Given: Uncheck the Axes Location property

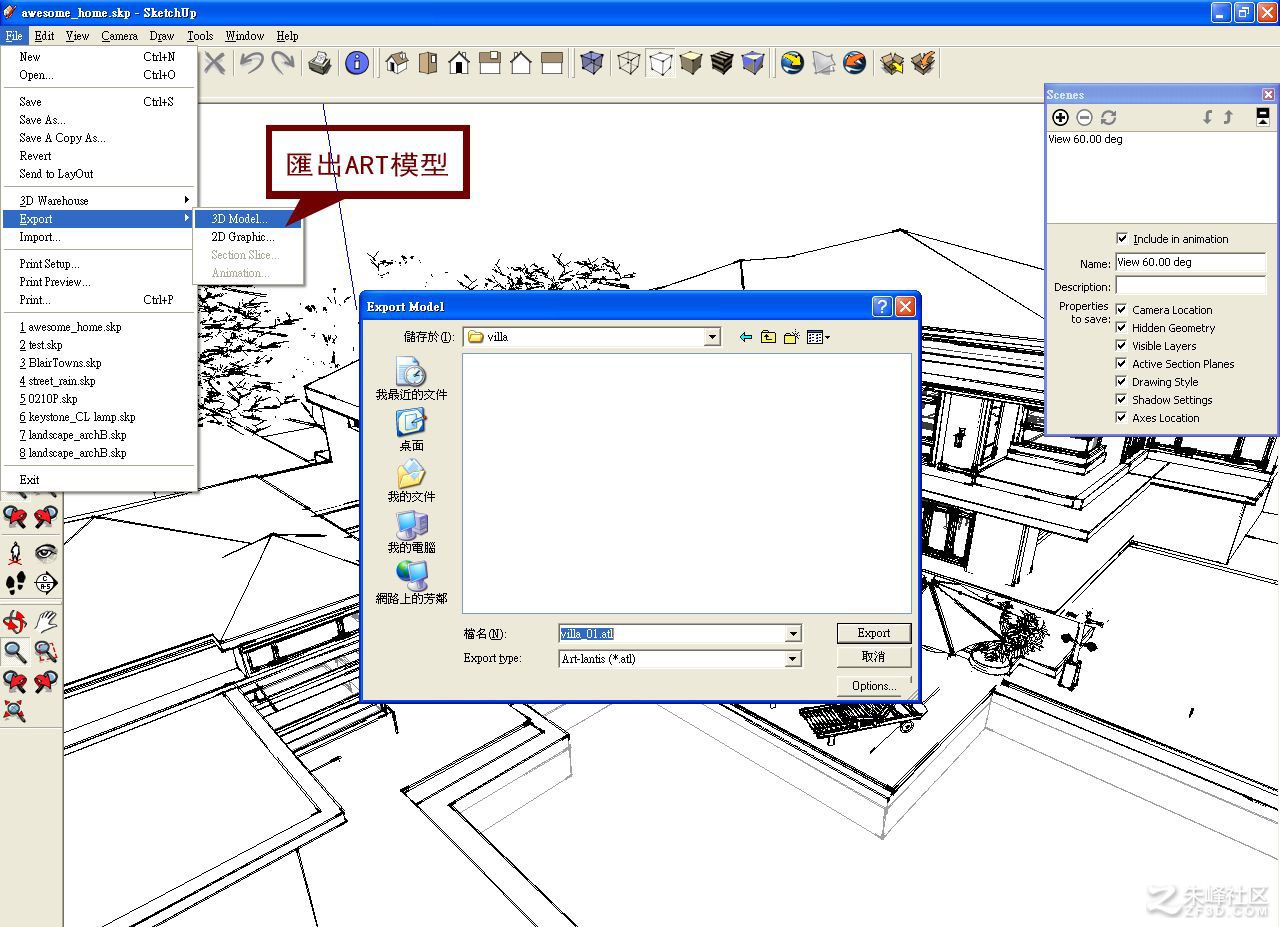Looking at the screenshot, I should tap(1122, 418).
